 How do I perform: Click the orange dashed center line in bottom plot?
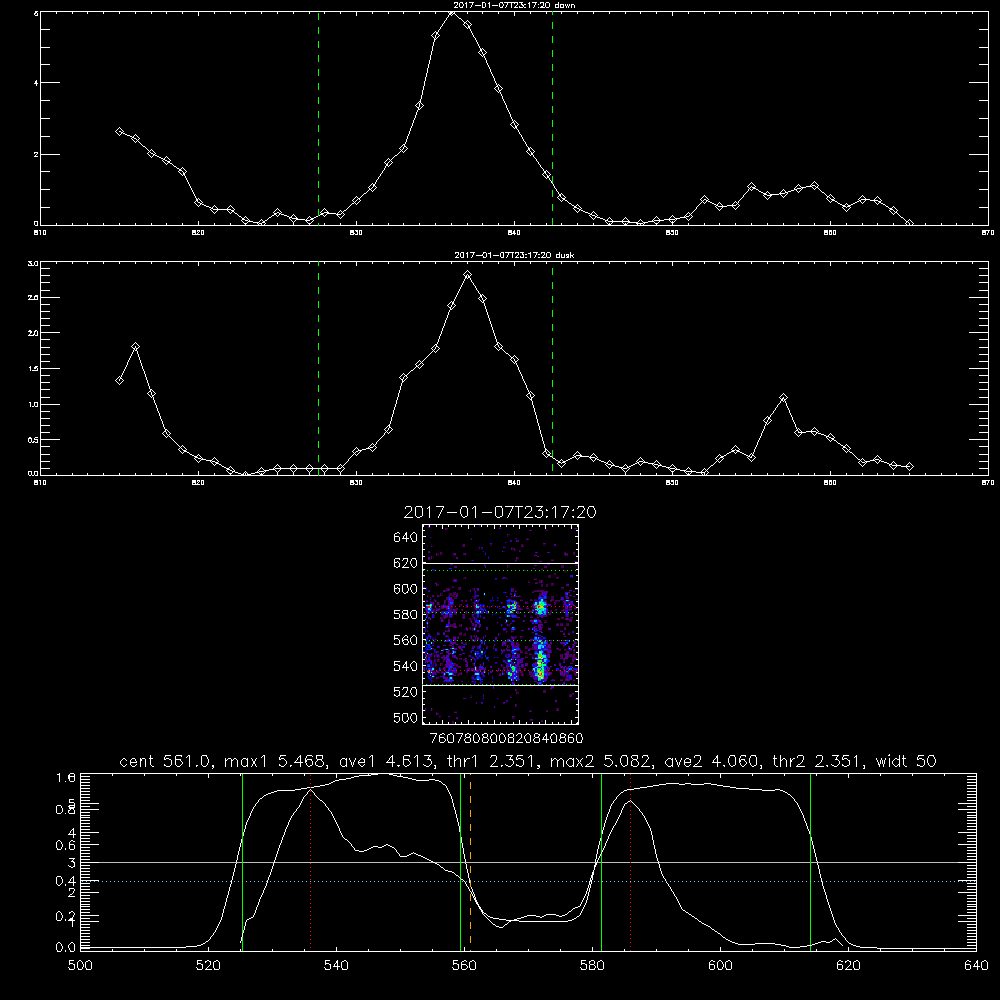pos(471,861)
